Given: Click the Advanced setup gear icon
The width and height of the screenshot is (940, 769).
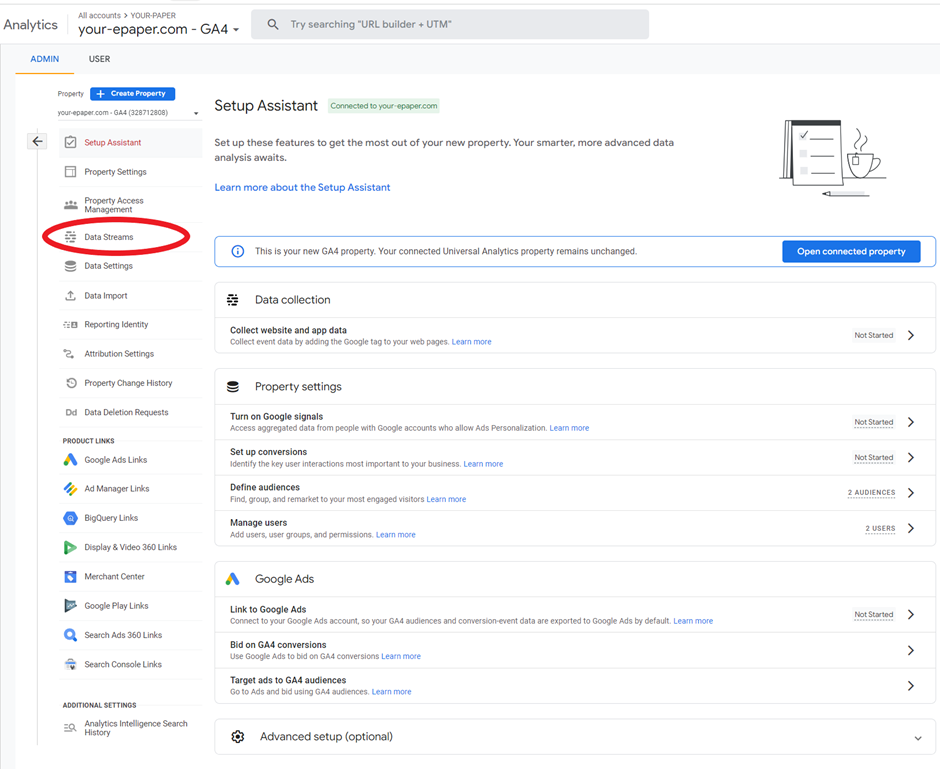Looking at the screenshot, I should (237, 737).
